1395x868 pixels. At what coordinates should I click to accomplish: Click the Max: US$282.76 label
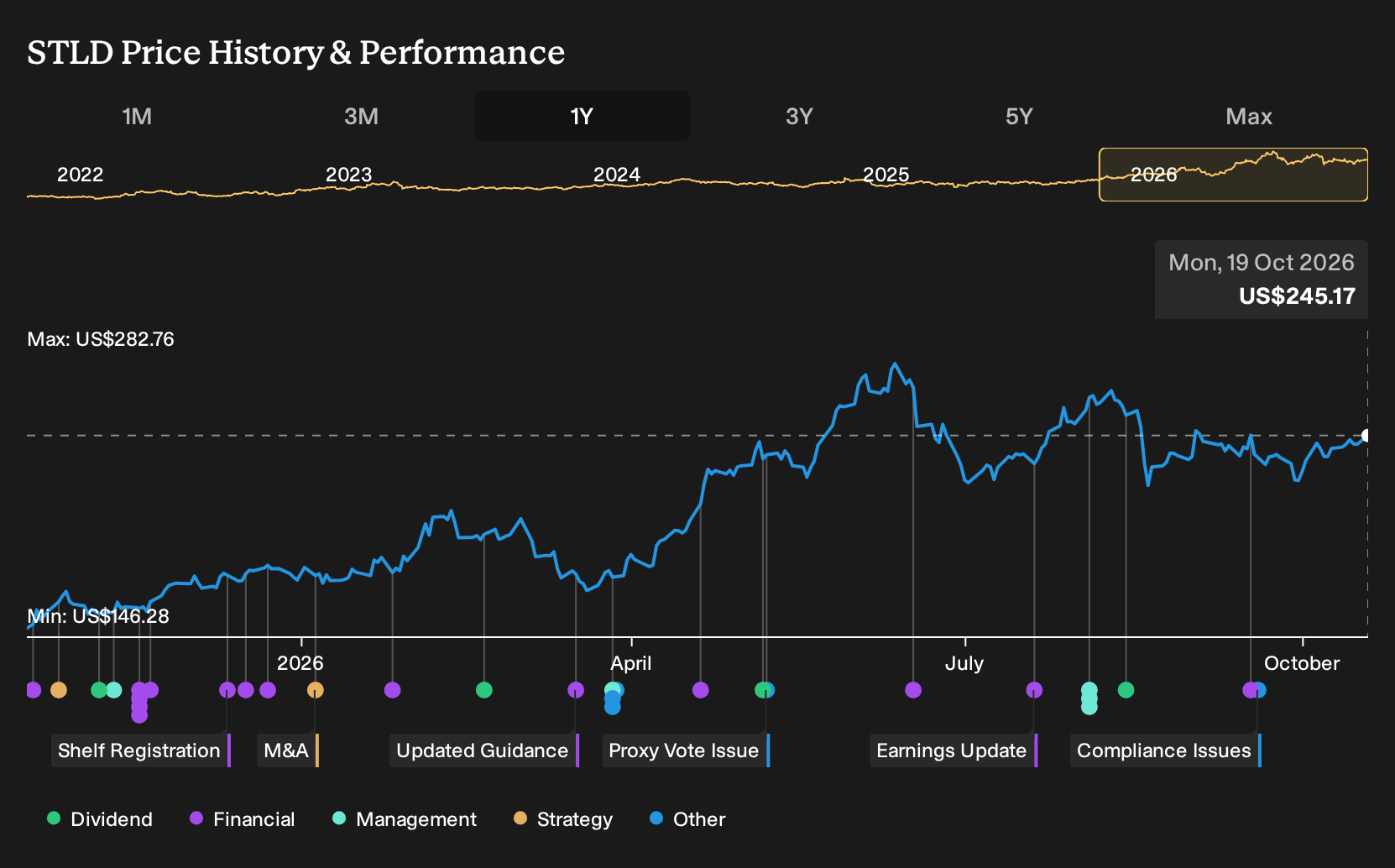[x=101, y=339]
